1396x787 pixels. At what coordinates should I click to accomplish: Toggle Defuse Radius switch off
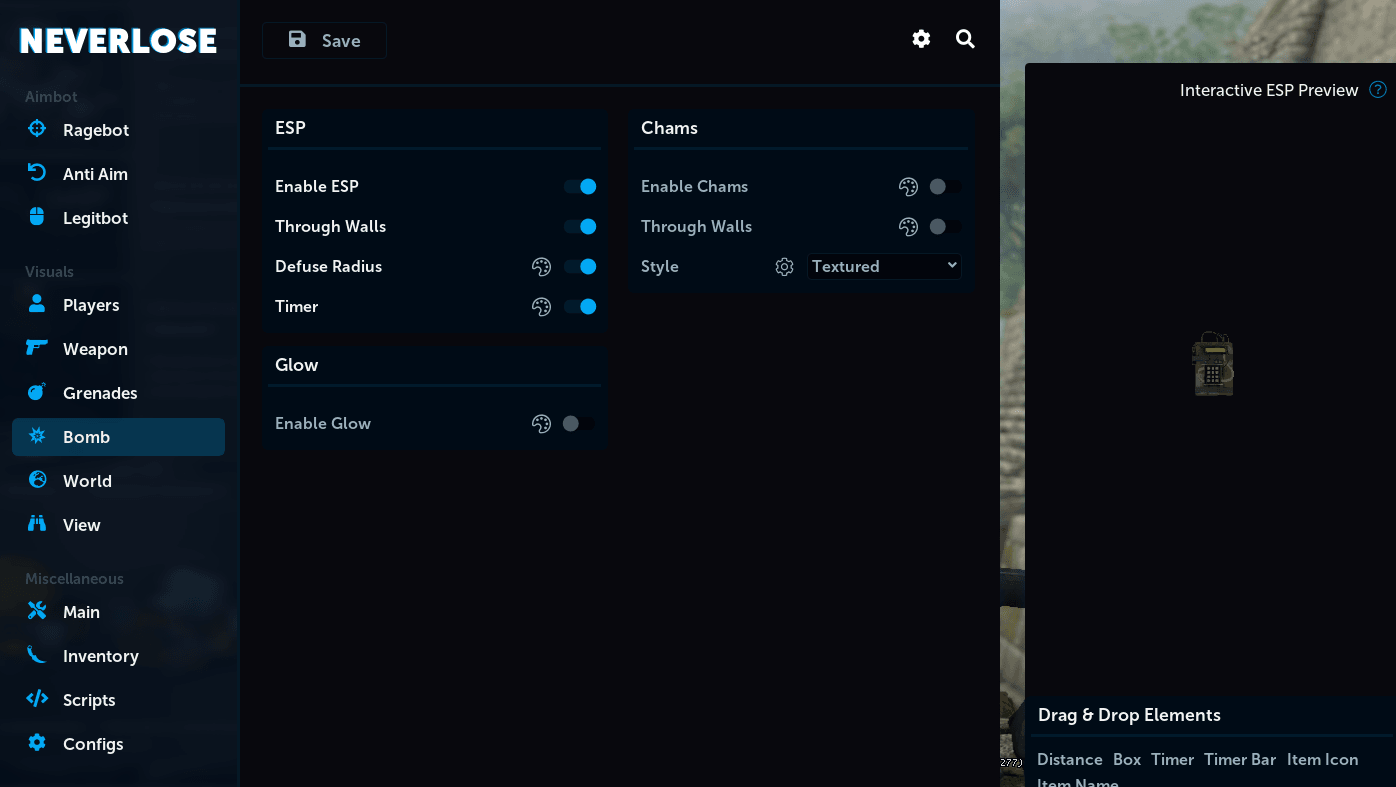[x=580, y=267]
